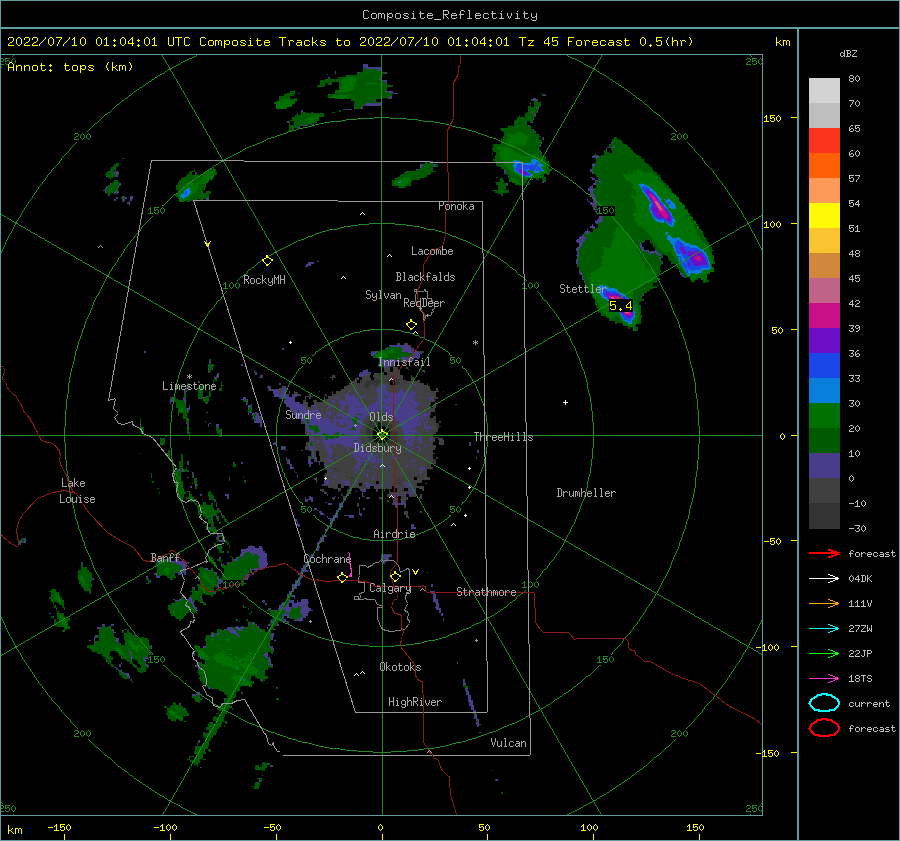Click the yellow radar site marker at center
The height and width of the screenshot is (841, 900).
point(382,435)
